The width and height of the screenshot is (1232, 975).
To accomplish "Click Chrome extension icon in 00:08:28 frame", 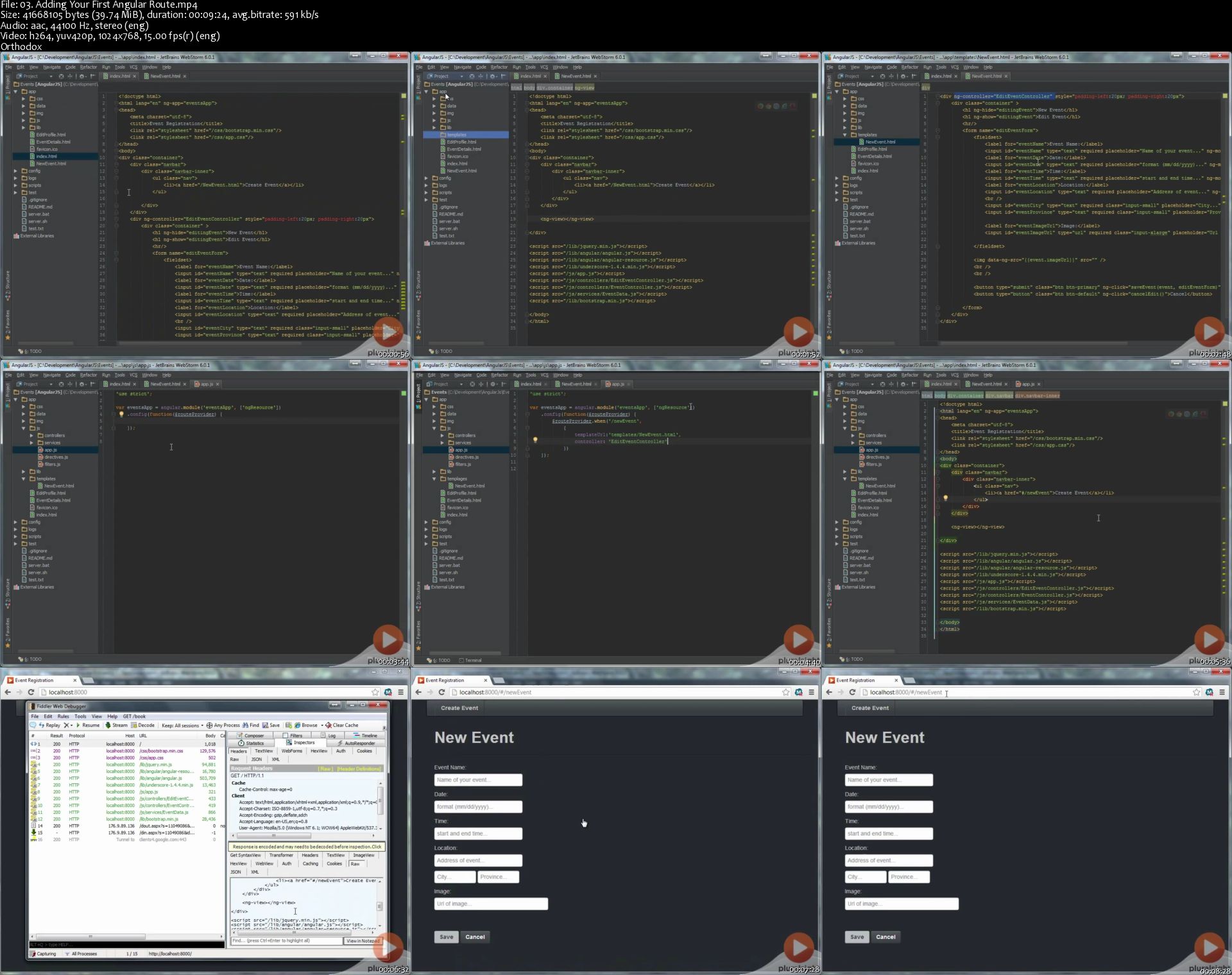I will click(x=1209, y=692).
